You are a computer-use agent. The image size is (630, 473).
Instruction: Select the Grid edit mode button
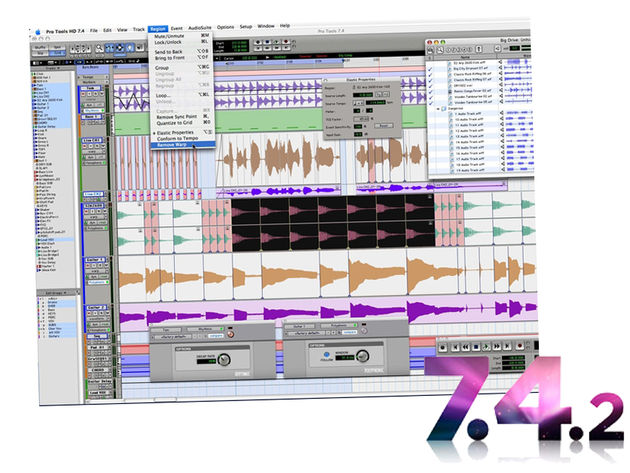point(57,53)
